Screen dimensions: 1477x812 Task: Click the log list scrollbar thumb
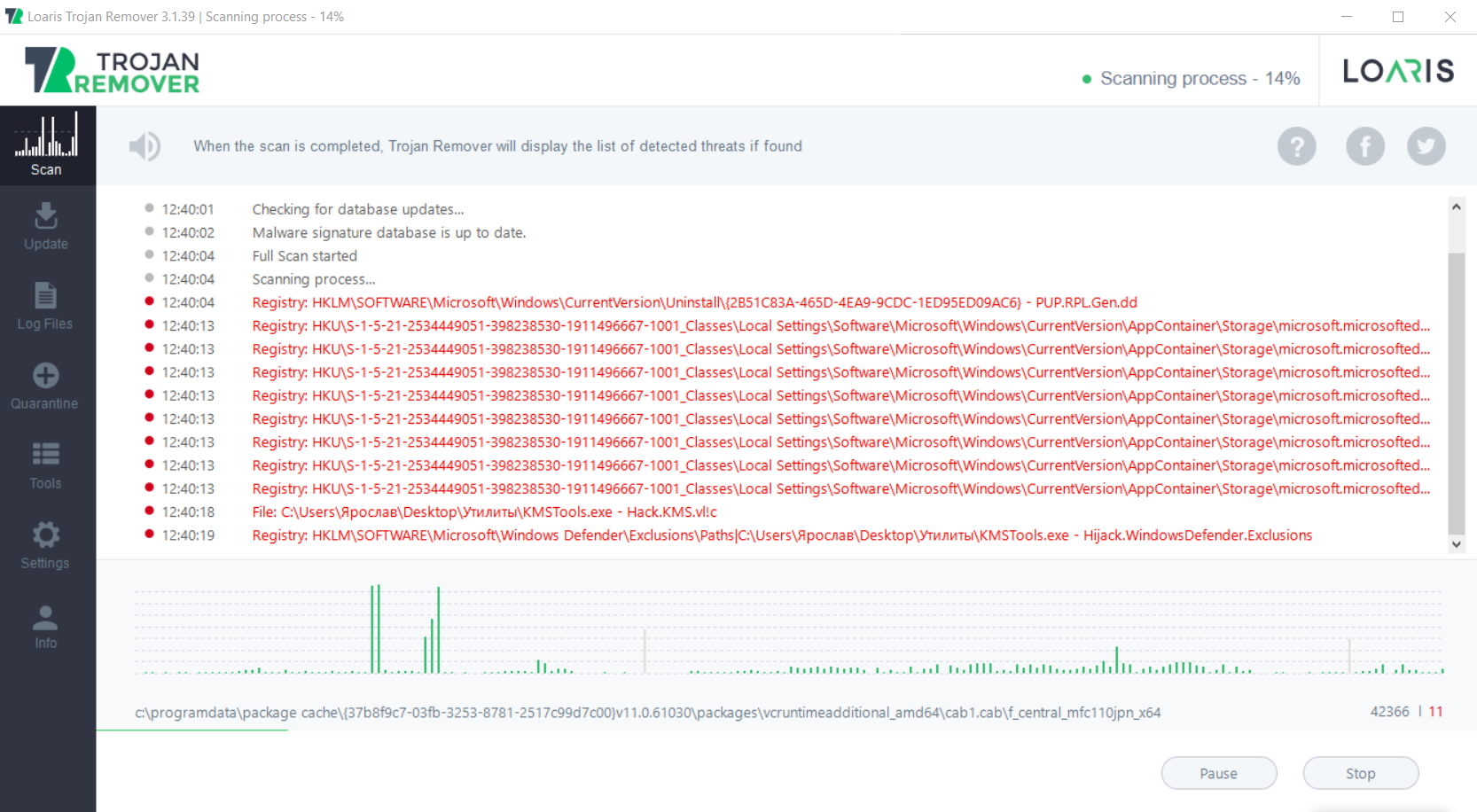(x=1456, y=394)
